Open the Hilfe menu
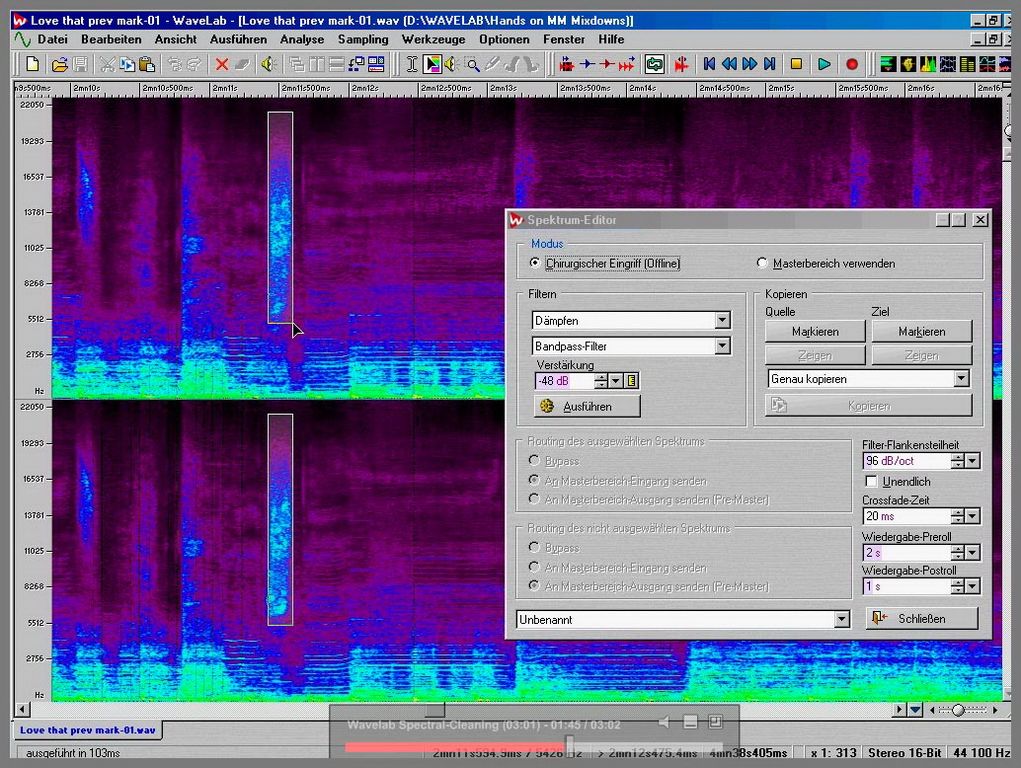Screen dimensions: 1021x768 611,39
